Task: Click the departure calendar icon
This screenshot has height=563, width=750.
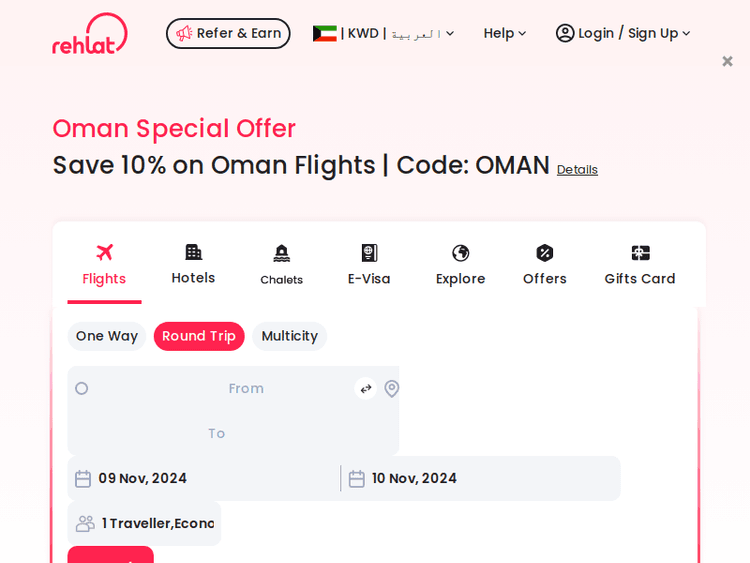Action: 83,479
